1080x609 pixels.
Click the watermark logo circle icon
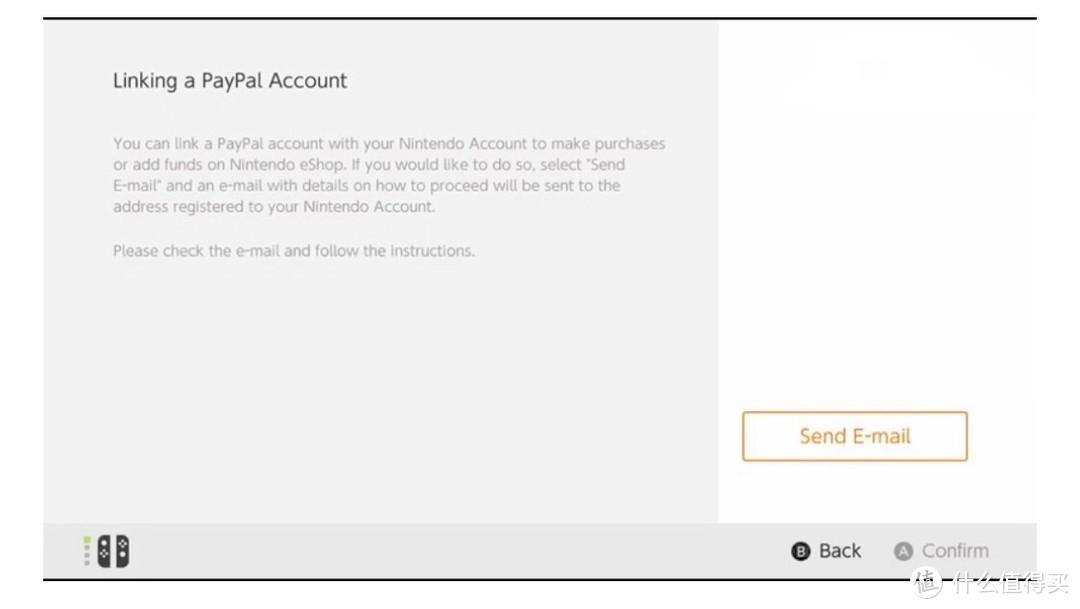click(926, 582)
